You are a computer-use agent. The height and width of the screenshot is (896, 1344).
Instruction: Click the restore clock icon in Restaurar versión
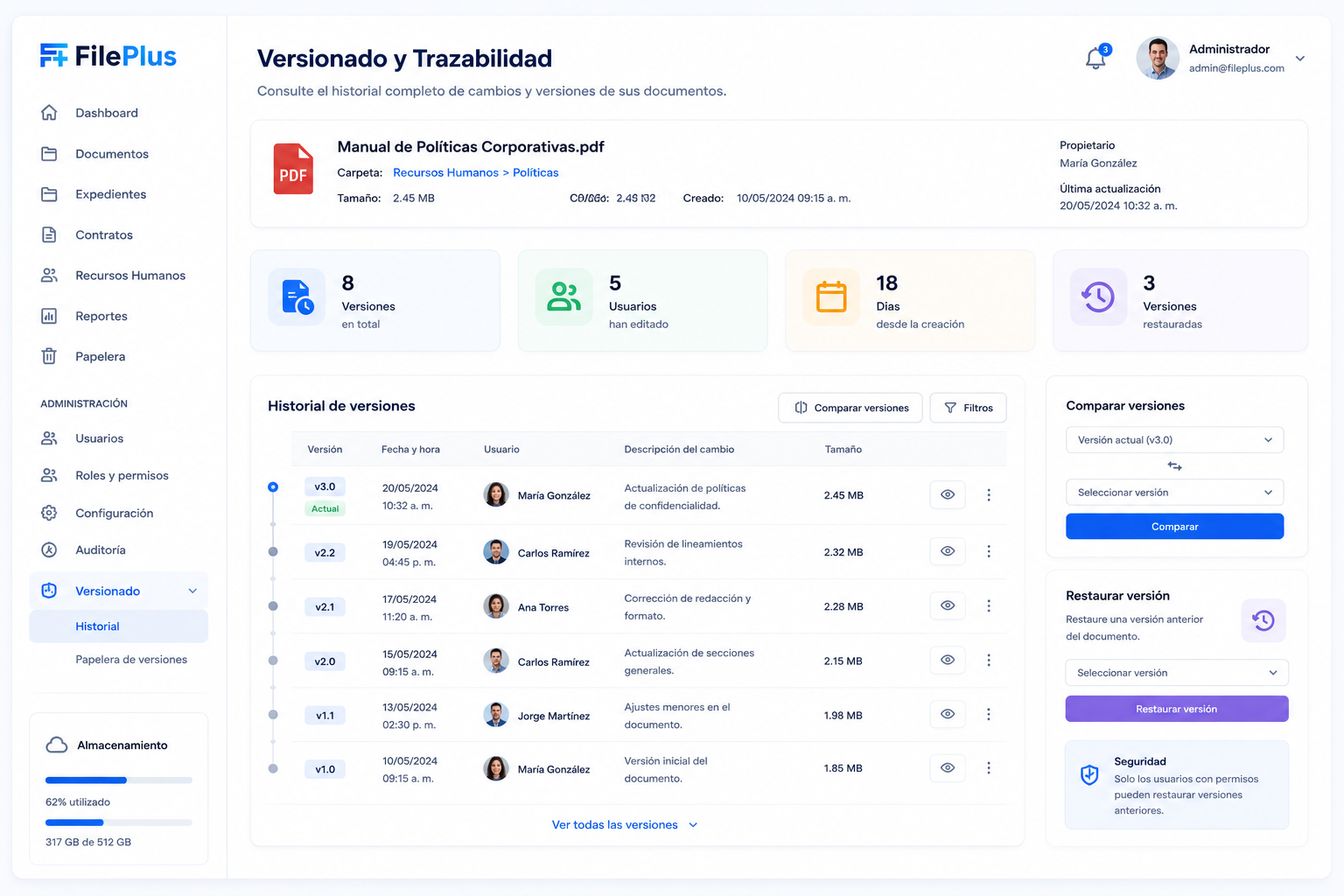[1263, 620]
